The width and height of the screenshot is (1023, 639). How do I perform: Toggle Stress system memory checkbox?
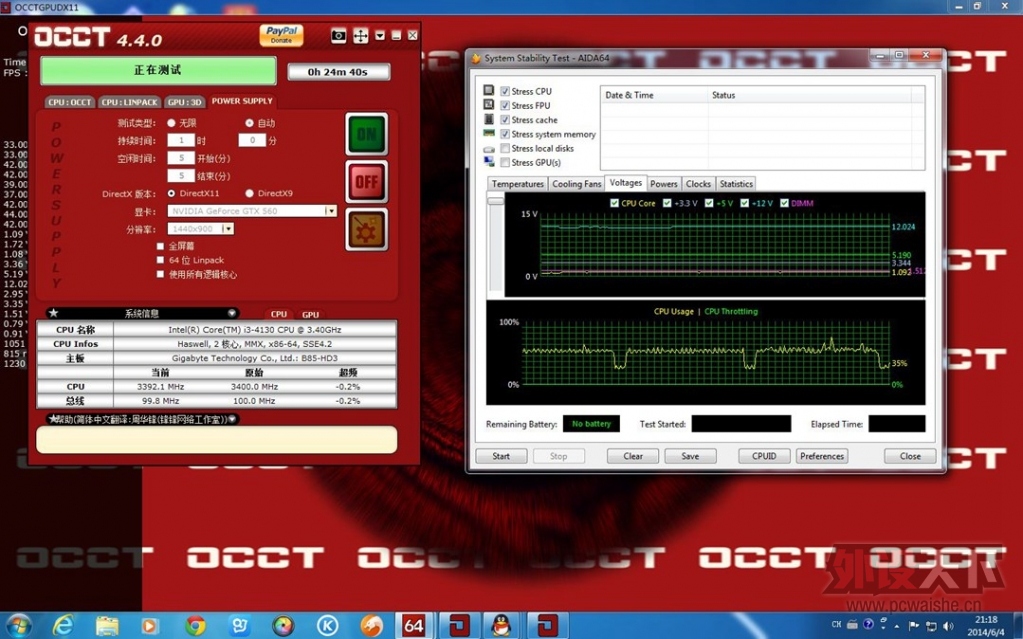(x=505, y=134)
